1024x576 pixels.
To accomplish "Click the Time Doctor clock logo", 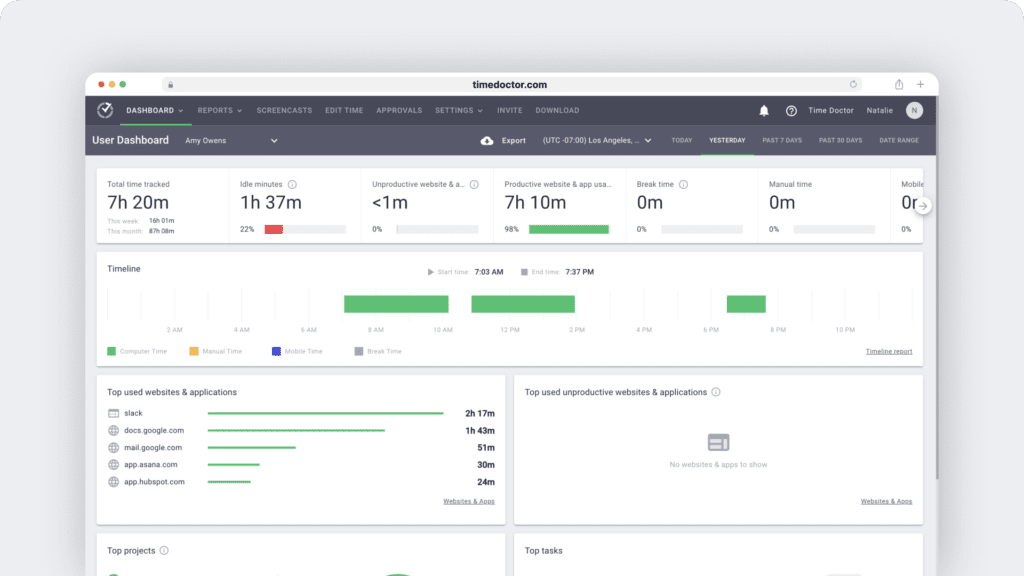I will [x=105, y=111].
